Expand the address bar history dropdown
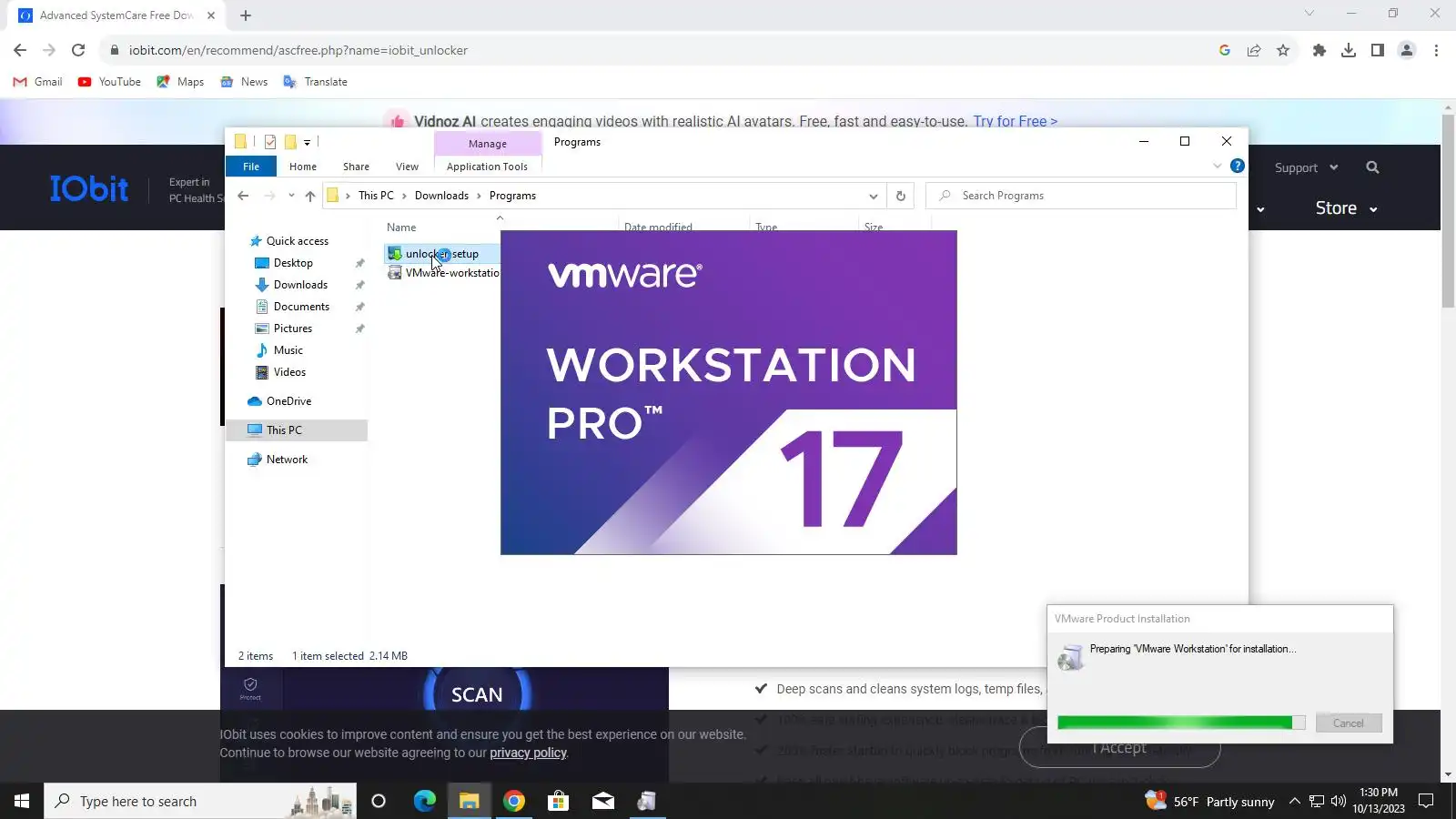Screen dimensions: 1456x819 click(x=873, y=196)
